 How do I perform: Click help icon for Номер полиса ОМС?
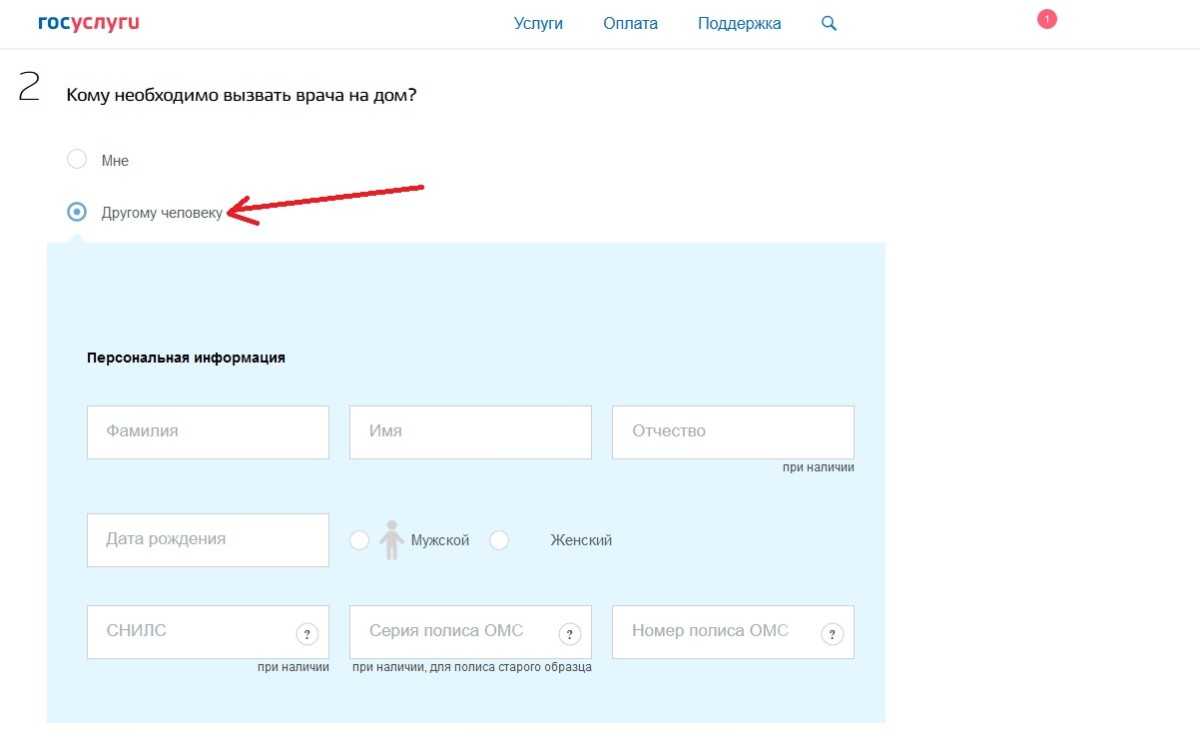832,634
